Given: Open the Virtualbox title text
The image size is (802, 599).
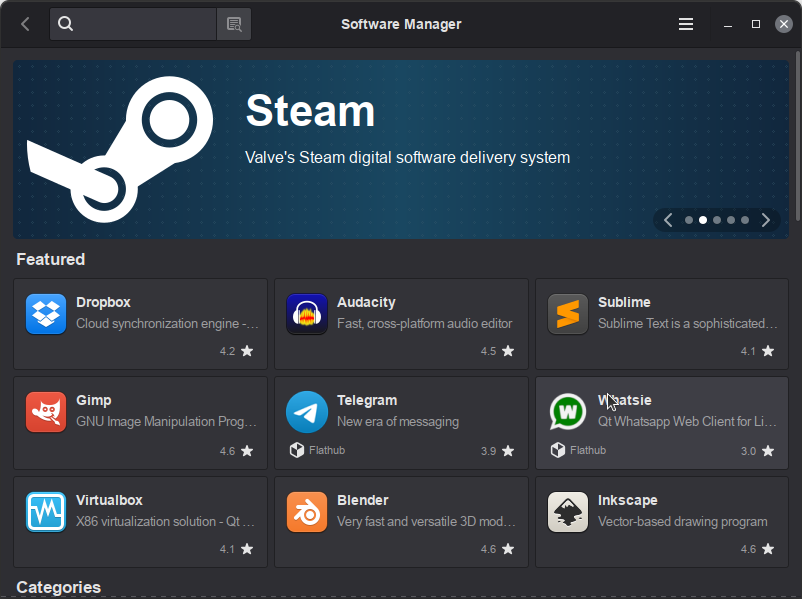Looking at the screenshot, I should tap(109, 500).
